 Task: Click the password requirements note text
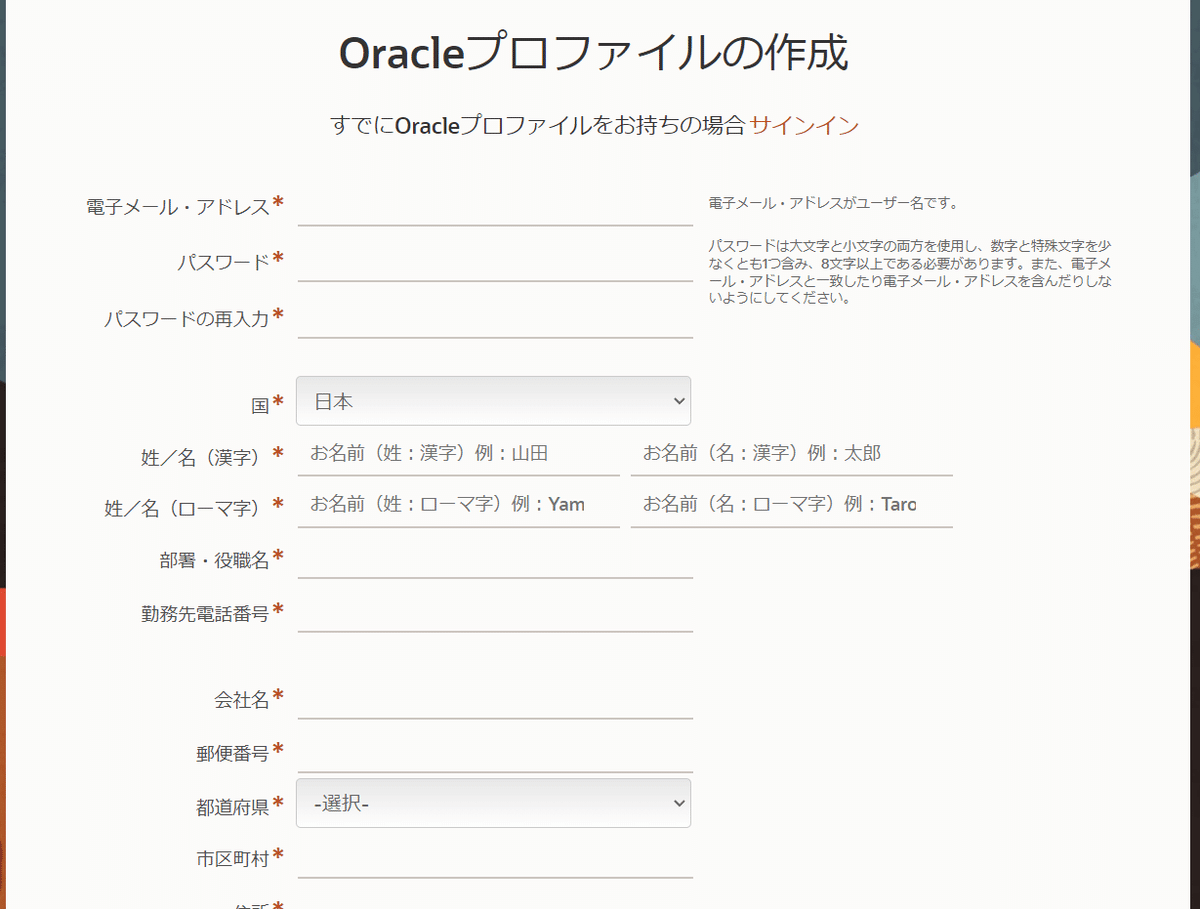click(x=910, y=271)
